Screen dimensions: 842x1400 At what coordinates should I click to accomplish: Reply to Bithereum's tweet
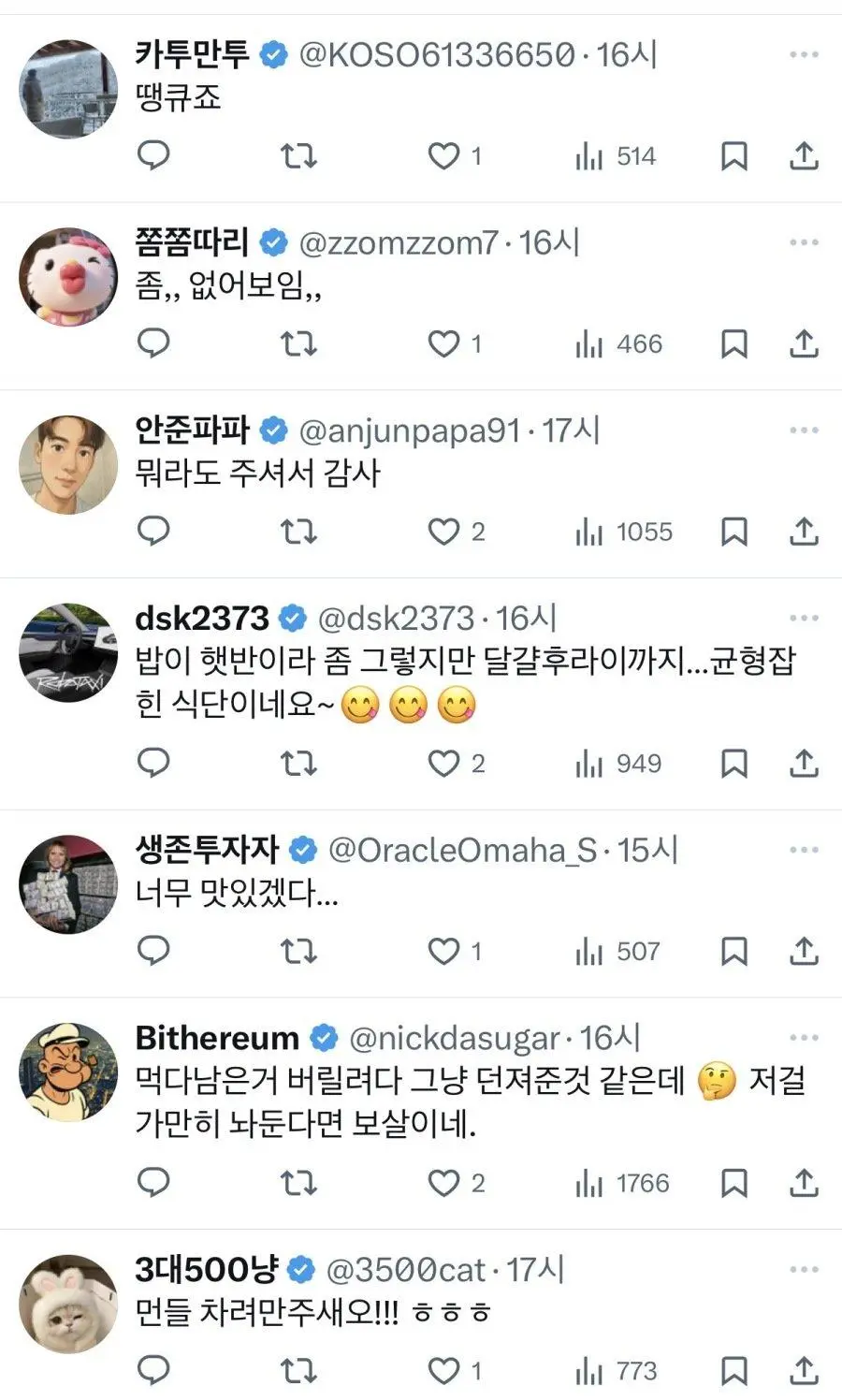(153, 1183)
